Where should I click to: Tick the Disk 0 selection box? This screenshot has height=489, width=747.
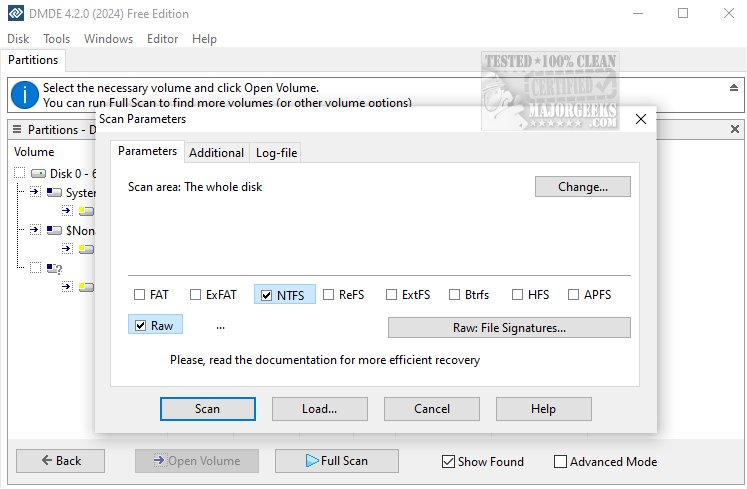[20, 173]
